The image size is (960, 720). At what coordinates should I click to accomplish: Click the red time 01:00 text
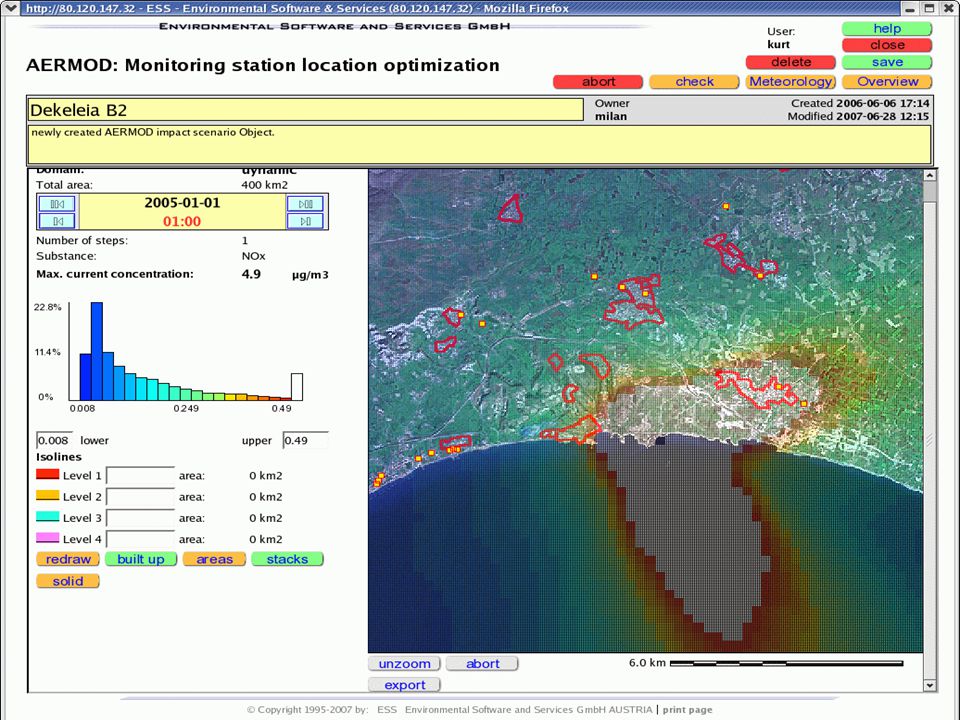click(x=182, y=222)
